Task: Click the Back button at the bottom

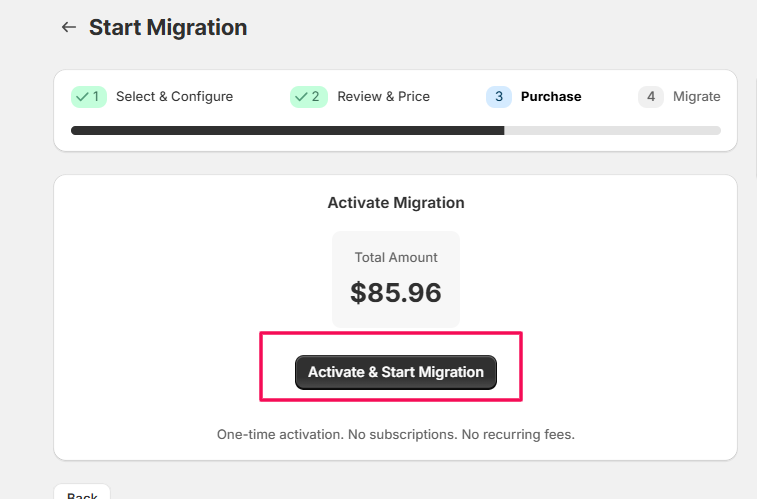Action: click(x=82, y=494)
